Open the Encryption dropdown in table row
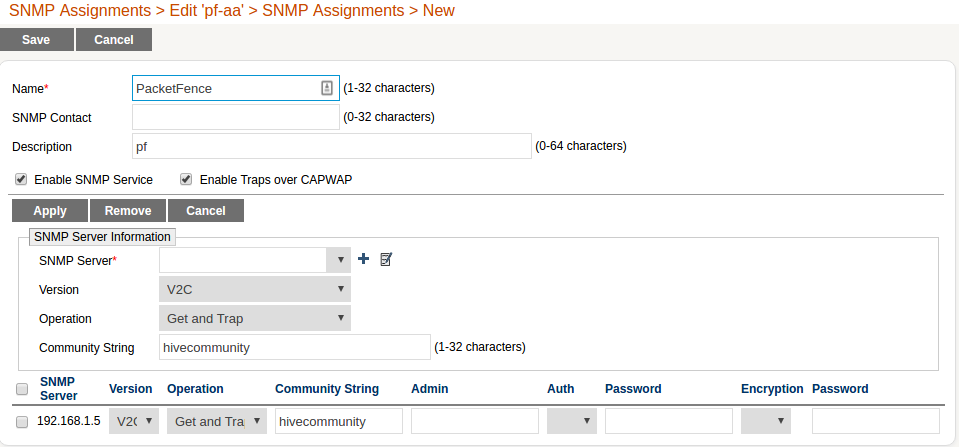This screenshot has height=447, width=959. coord(765,421)
